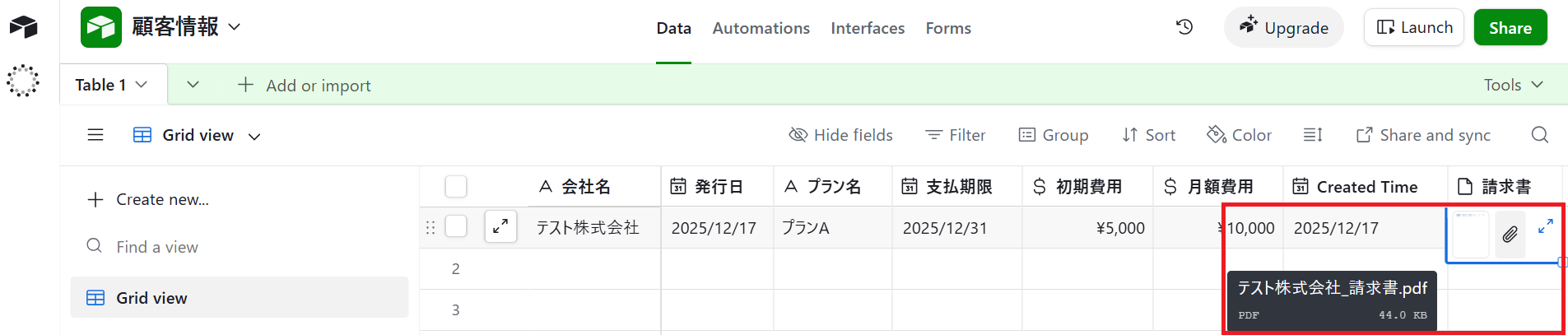Open the Color options for records
Screen dimensions: 1568x335
tap(1240, 135)
